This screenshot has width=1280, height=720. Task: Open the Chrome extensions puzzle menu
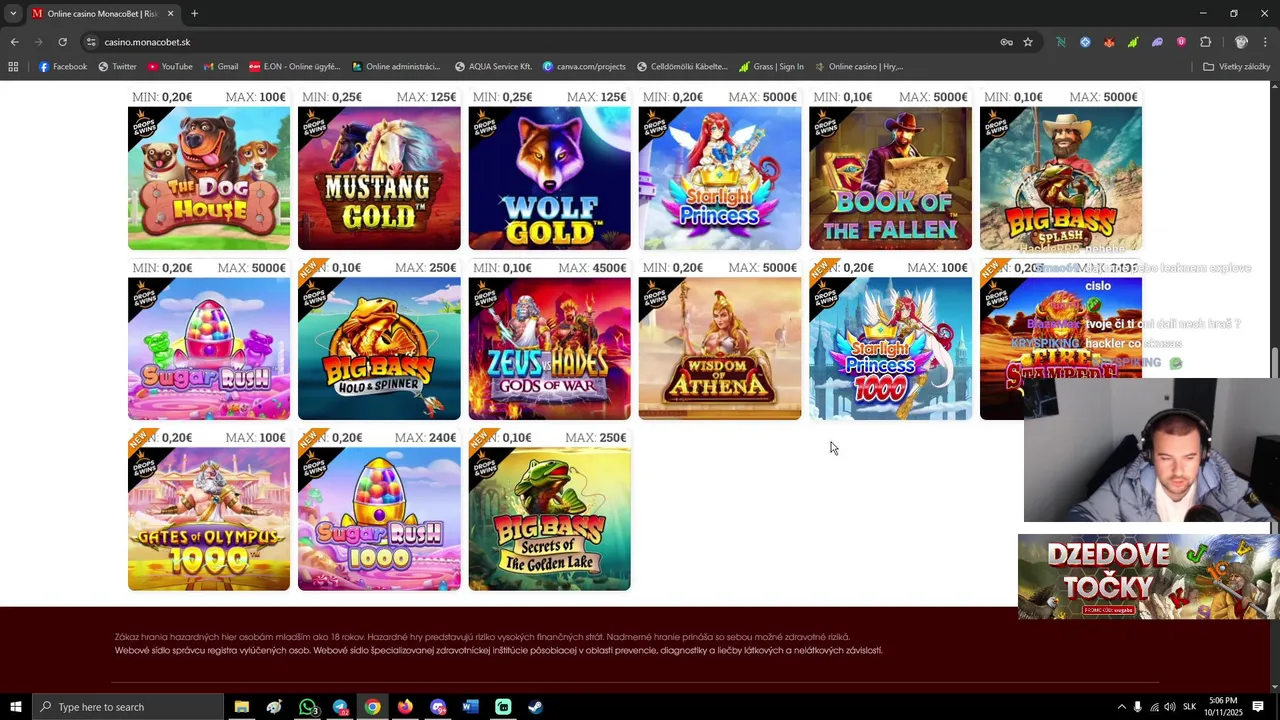1205,42
